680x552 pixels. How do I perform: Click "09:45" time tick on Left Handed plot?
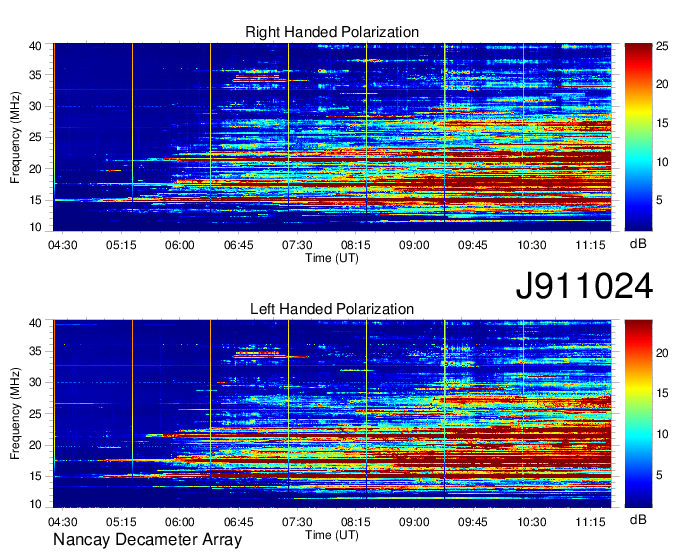click(x=473, y=522)
